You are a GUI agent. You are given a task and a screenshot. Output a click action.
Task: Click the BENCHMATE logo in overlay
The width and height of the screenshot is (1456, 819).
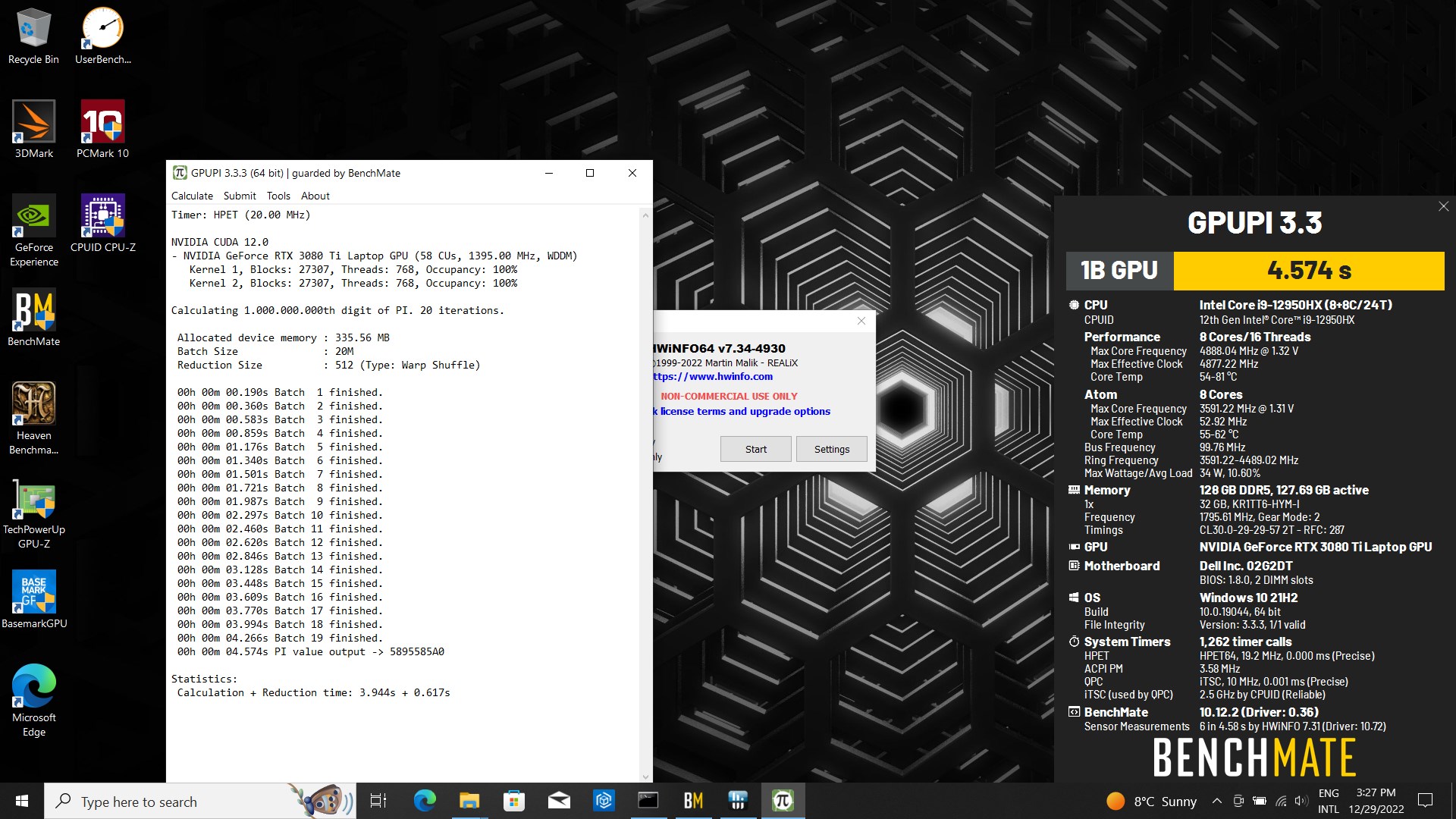1254,758
